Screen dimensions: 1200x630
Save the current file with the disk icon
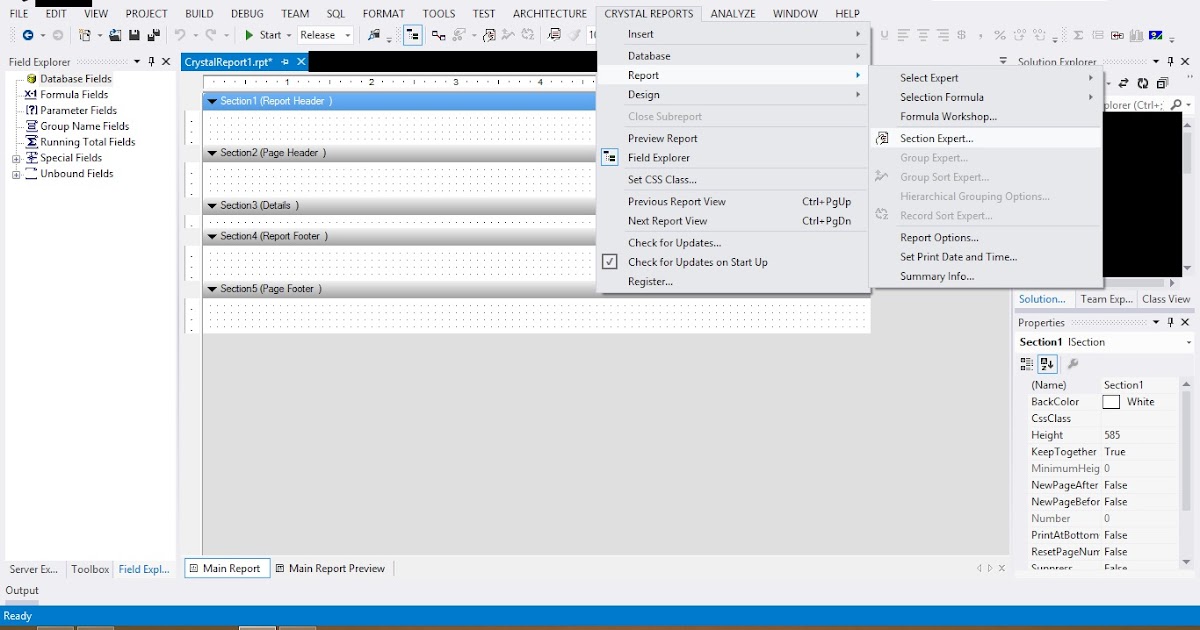point(134,35)
